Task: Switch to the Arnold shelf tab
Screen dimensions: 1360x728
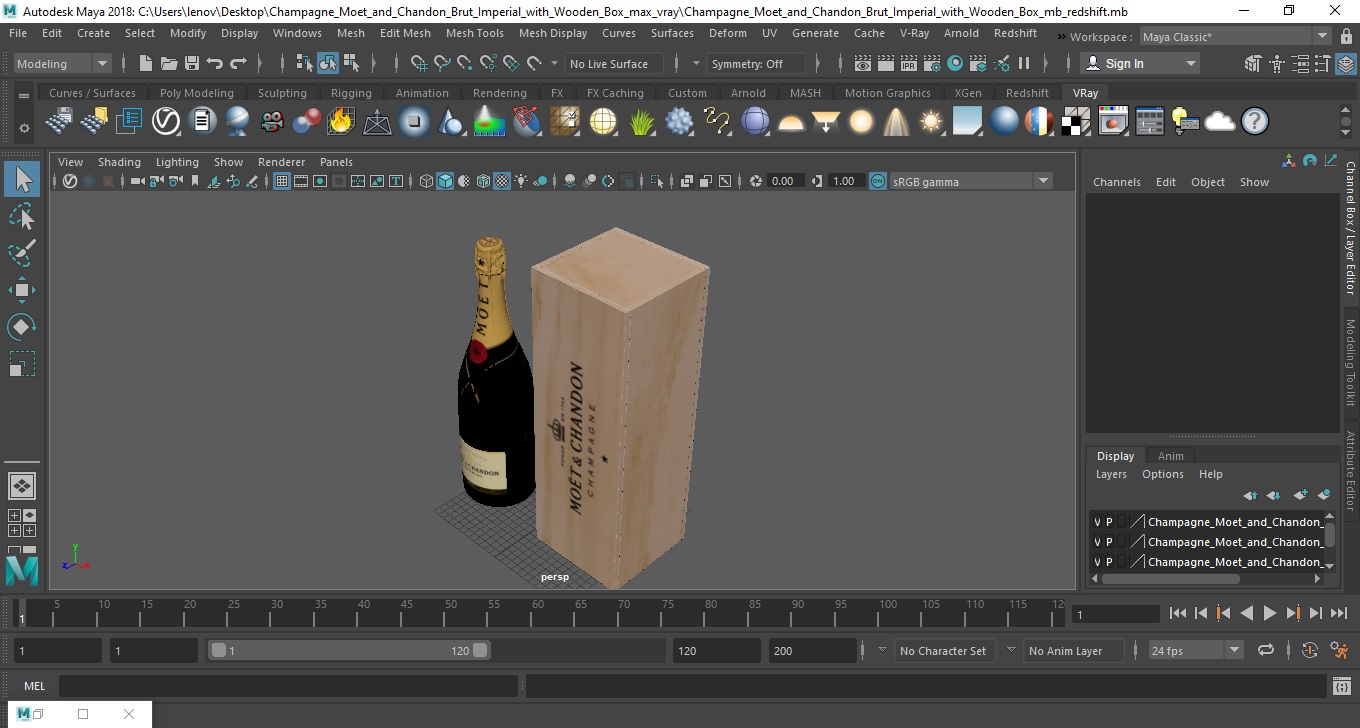Action: tap(748, 93)
